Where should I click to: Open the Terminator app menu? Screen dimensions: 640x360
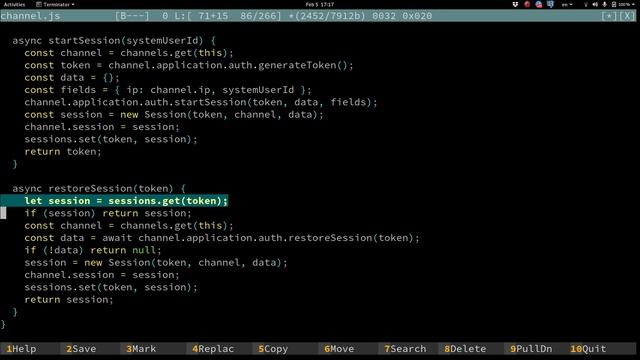(56, 4)
